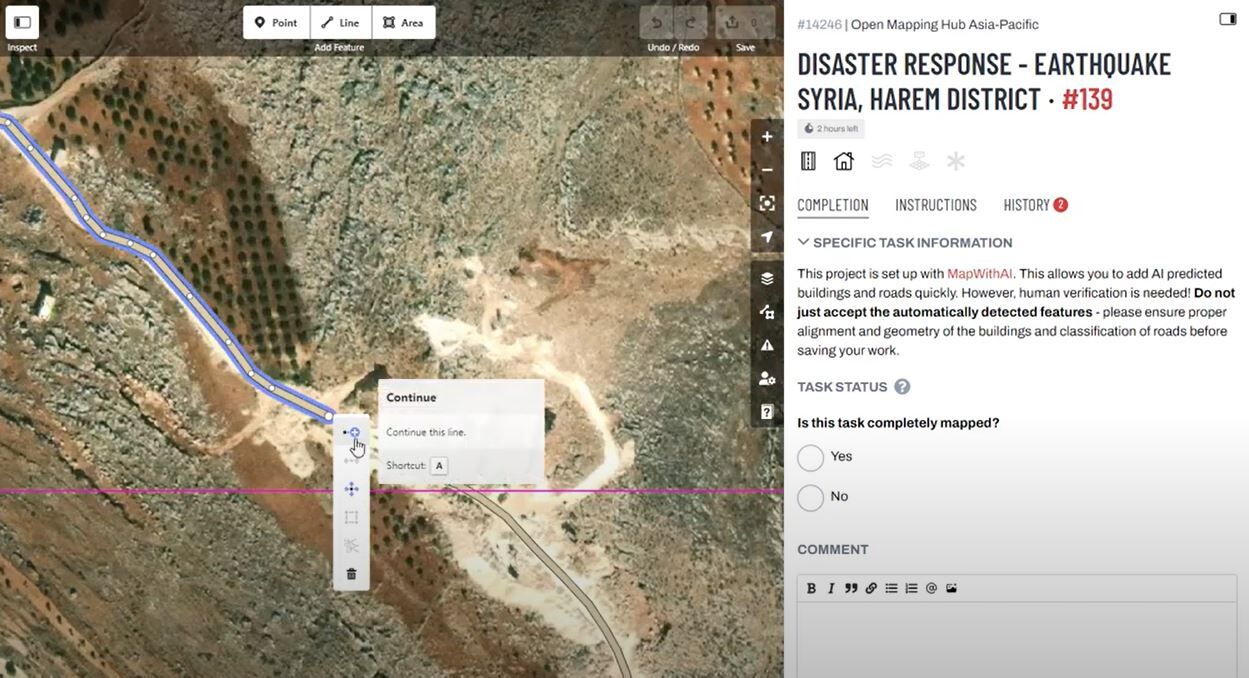Click the zoom in plus button
Screen dimensions: 1249x678
767,137
